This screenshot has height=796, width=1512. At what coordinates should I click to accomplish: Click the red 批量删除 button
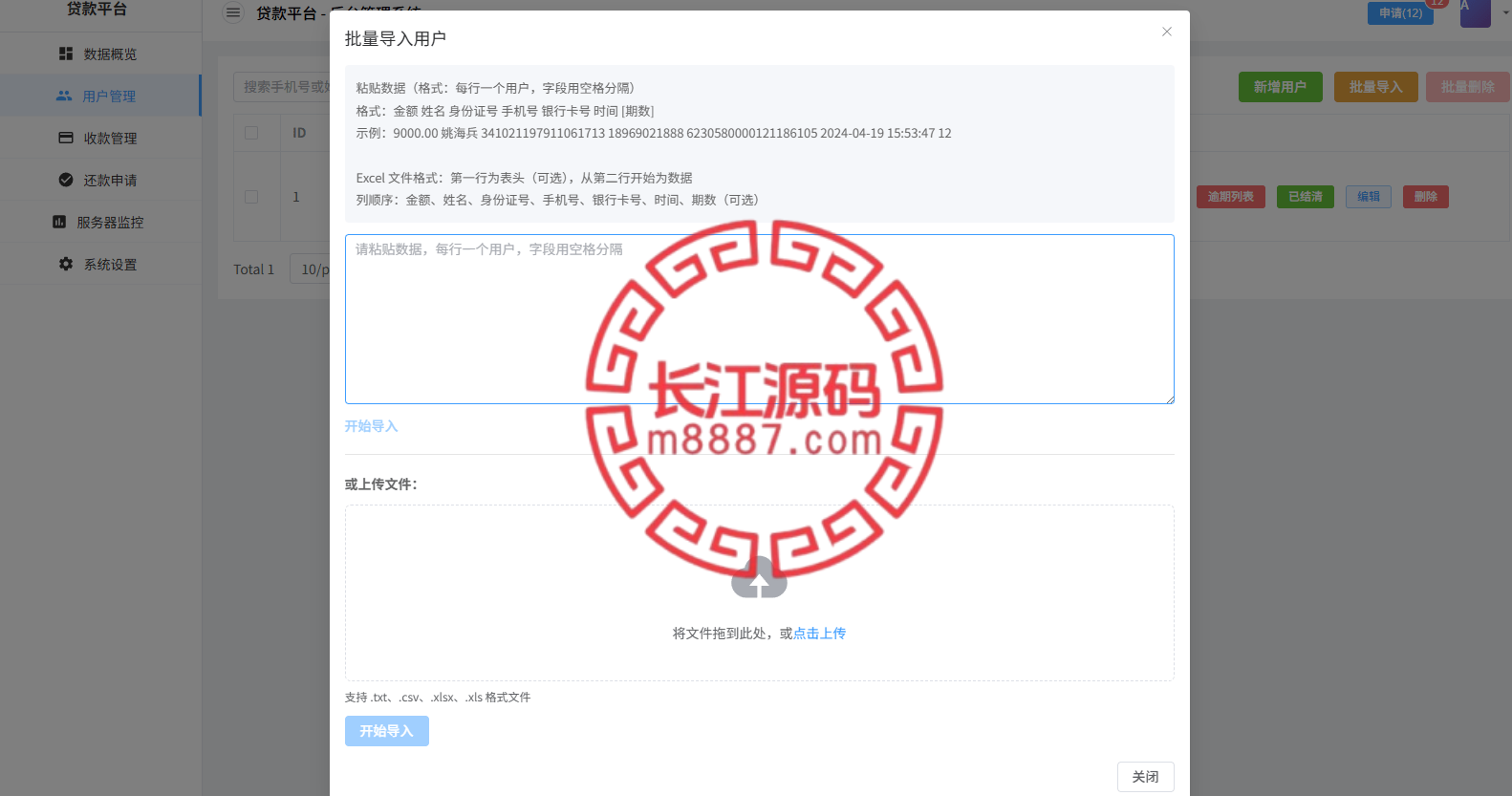(x=1468, y=87)
